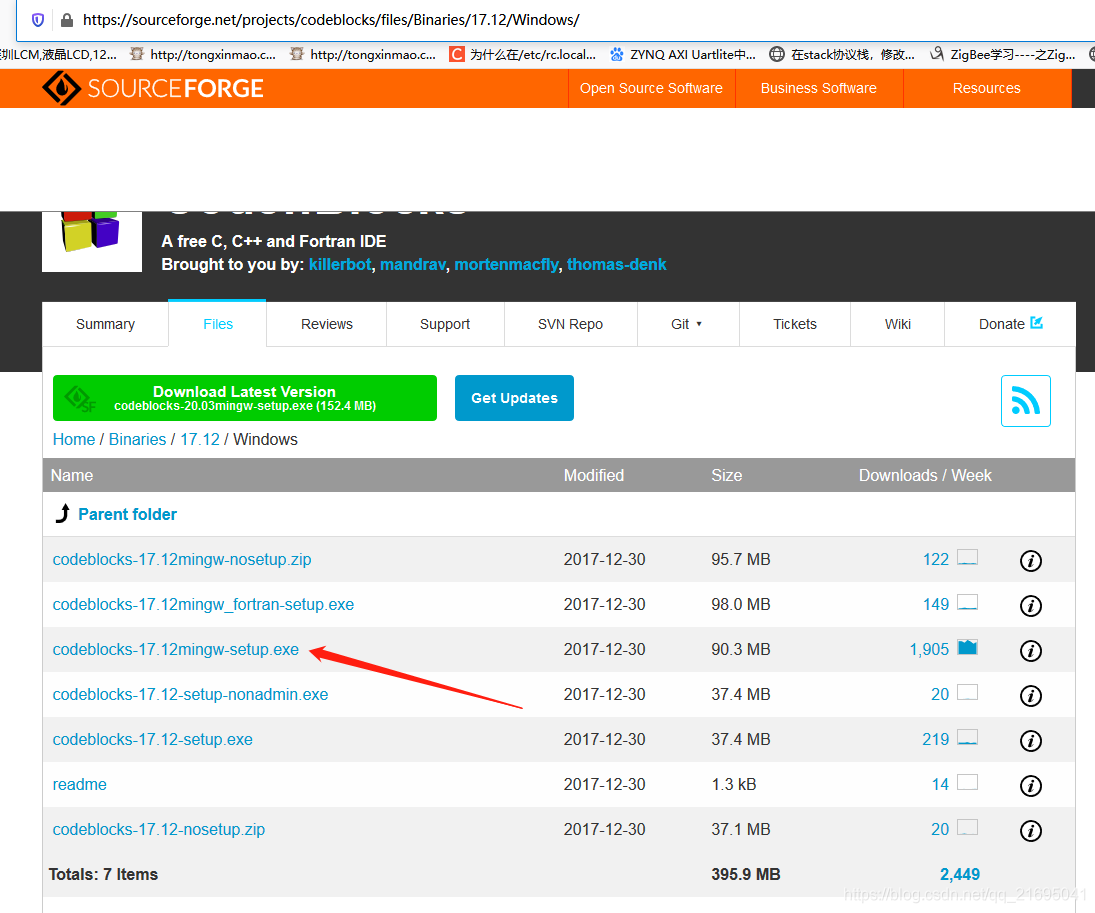Open the SVN Repo tab
1095x913 pixels.
point(571,324)
